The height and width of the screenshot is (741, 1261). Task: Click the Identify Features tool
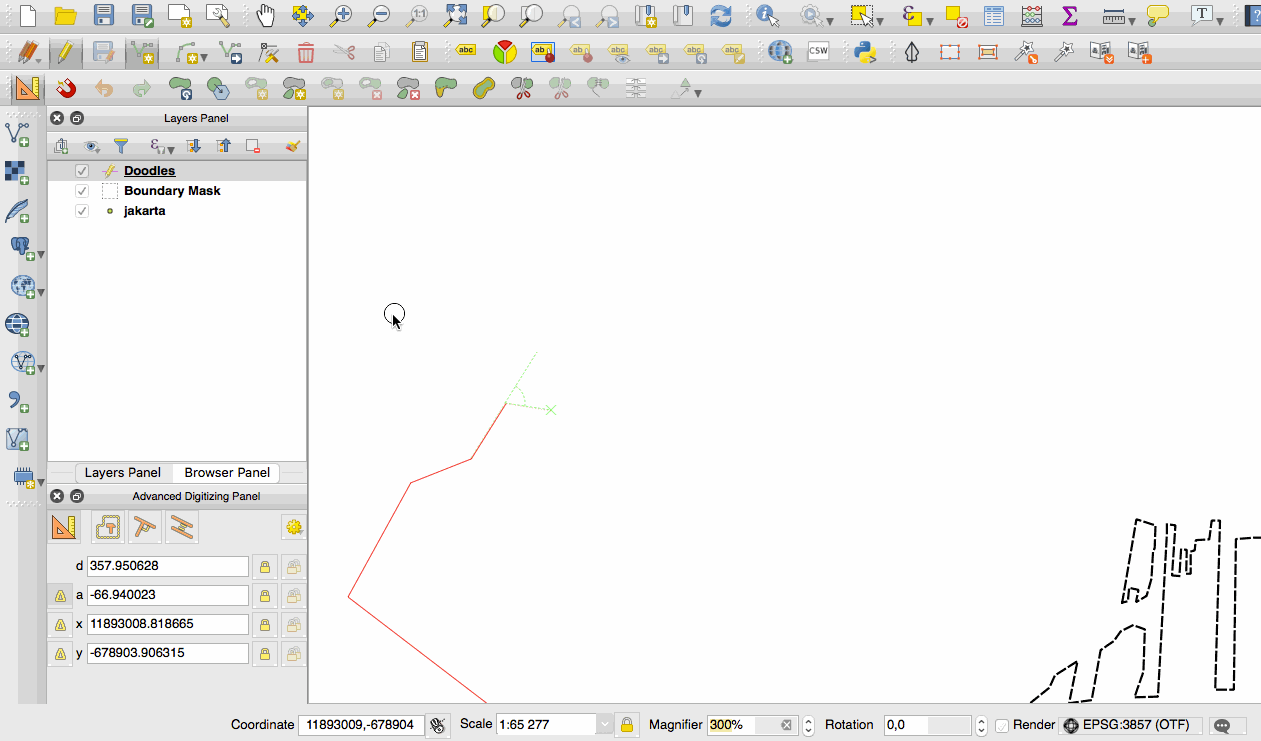tap(767, 15)
